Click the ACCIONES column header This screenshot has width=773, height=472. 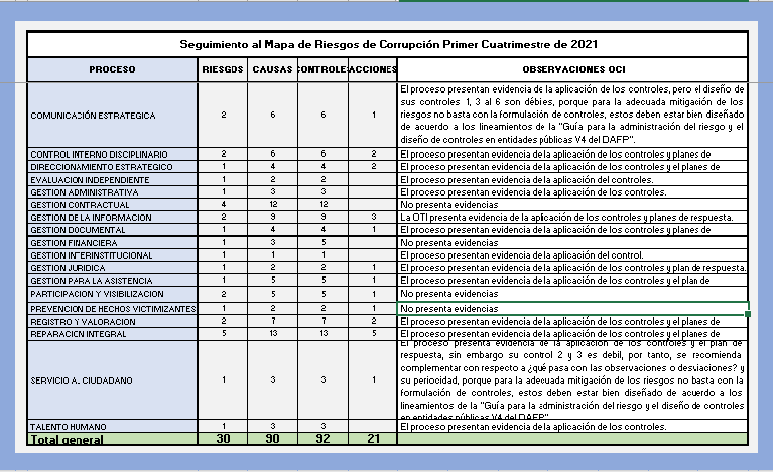(373, 70)
